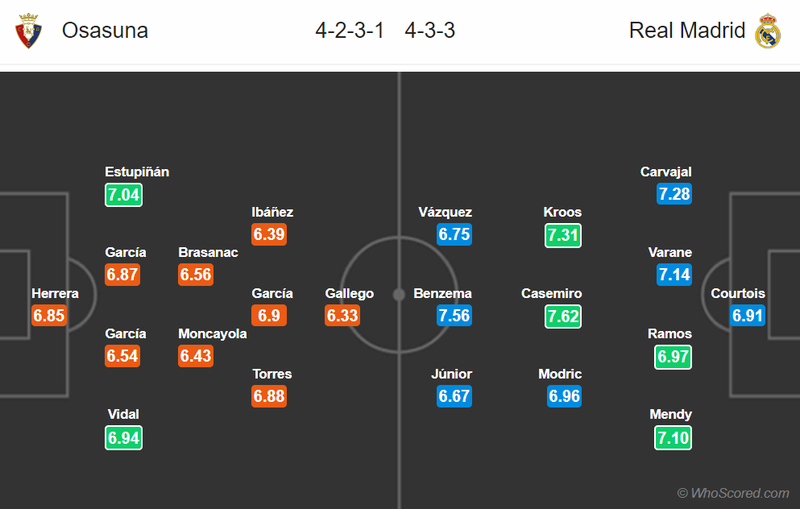The image size is (800, 509).
Task: Click Mendy's 7.10 rating badge
Action: pos(674,438)
